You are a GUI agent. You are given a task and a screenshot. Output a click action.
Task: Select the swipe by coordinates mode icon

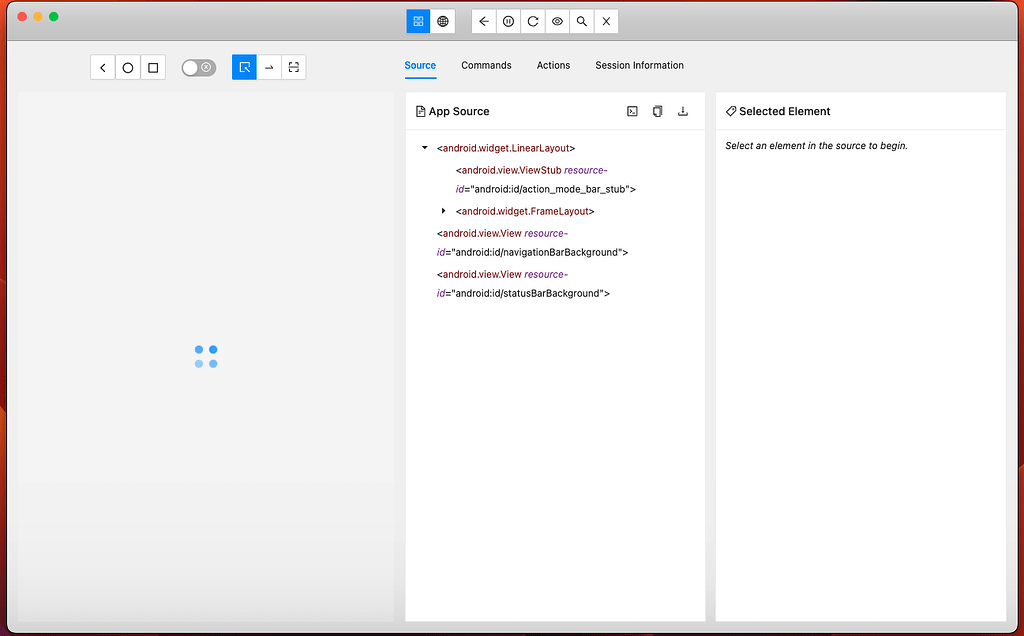pyautogui.click(x=268, y=67)
